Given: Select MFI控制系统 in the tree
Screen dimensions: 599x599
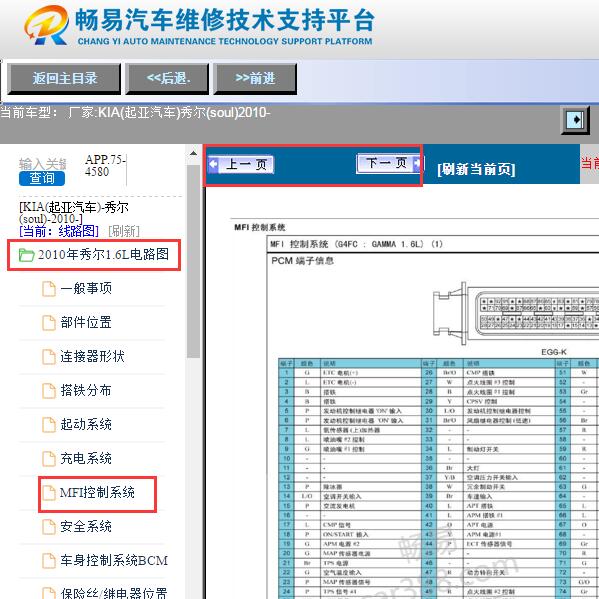Looking at the screenshot, I should pos(97,492).
